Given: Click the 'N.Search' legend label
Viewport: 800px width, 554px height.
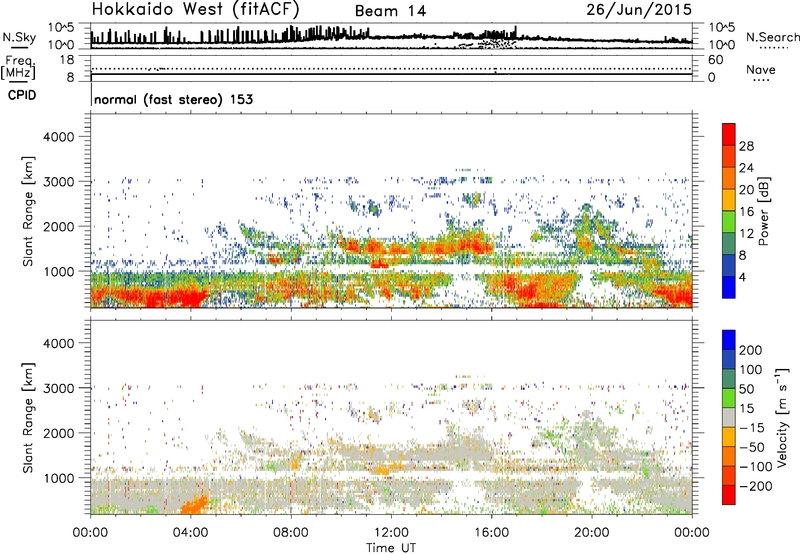Looking at the screenshot, I should 772,37.
